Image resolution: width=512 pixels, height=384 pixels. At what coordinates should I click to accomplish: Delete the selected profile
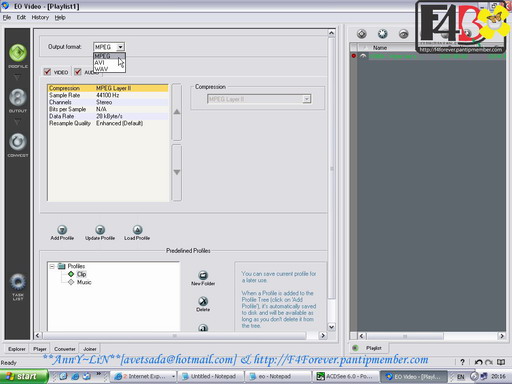pos(203,301)
